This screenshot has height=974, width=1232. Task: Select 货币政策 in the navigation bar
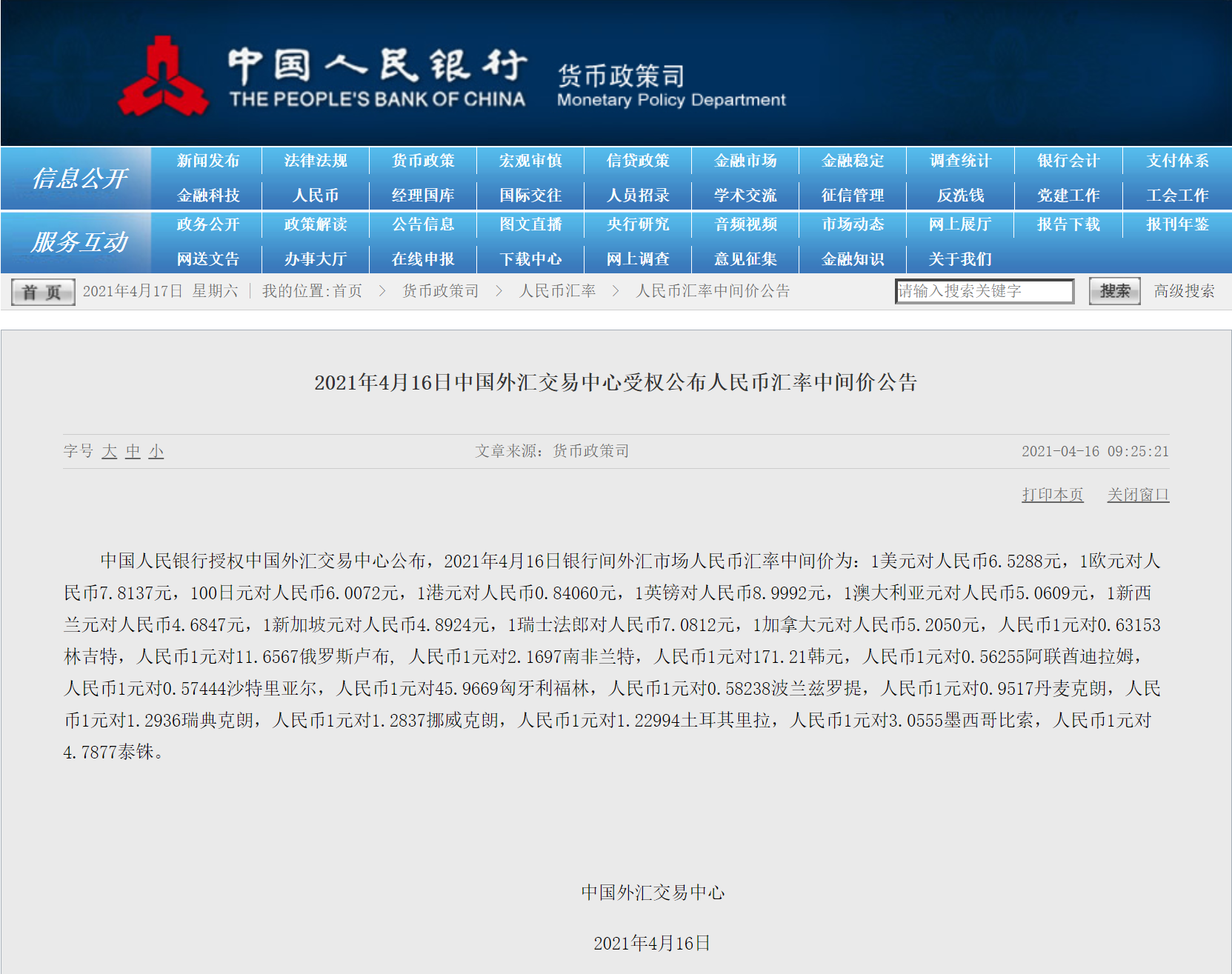(x=423, y=161)
